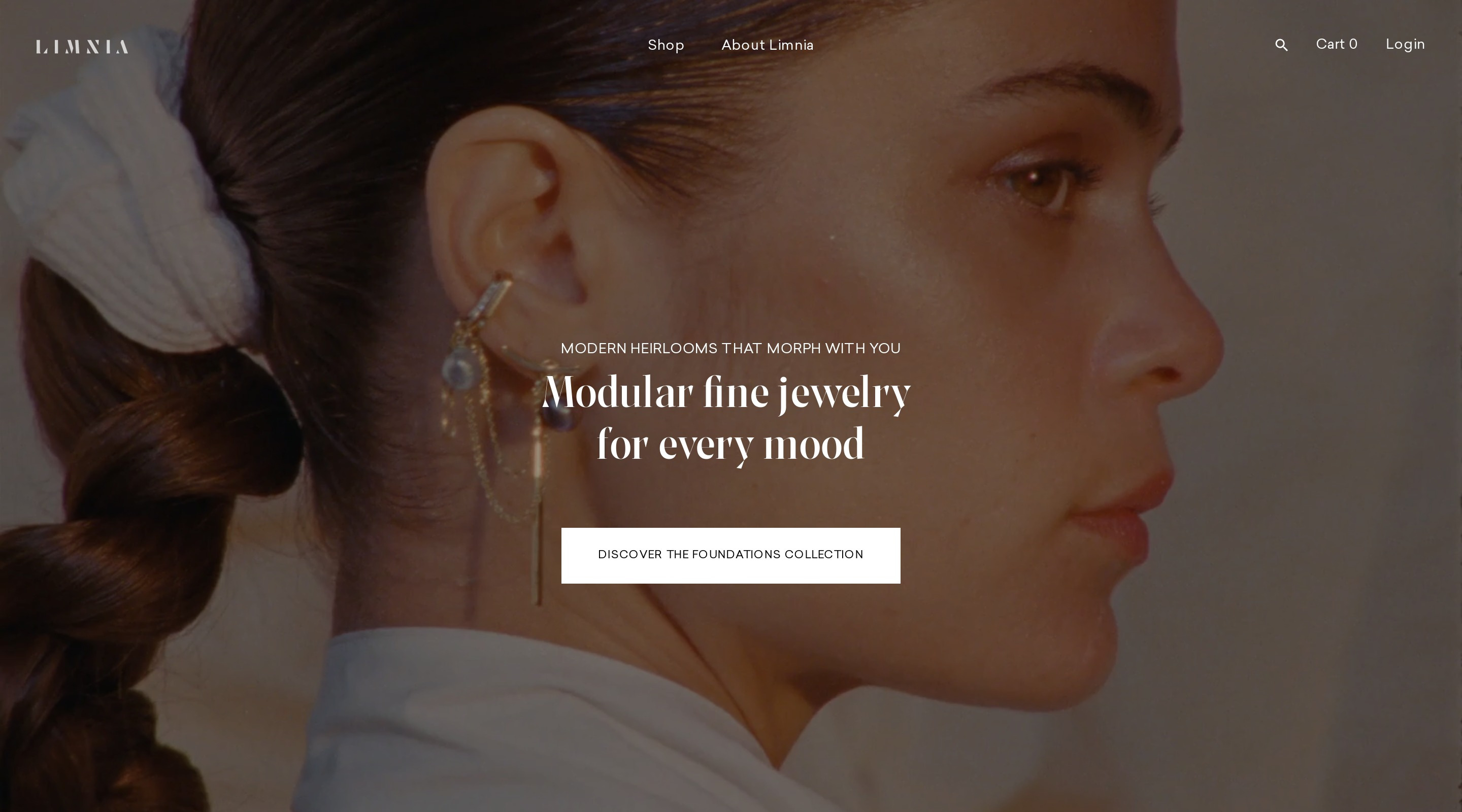Click the 'Modern heirlooms that morph' tagline
1462x812 pixels.
730,349
